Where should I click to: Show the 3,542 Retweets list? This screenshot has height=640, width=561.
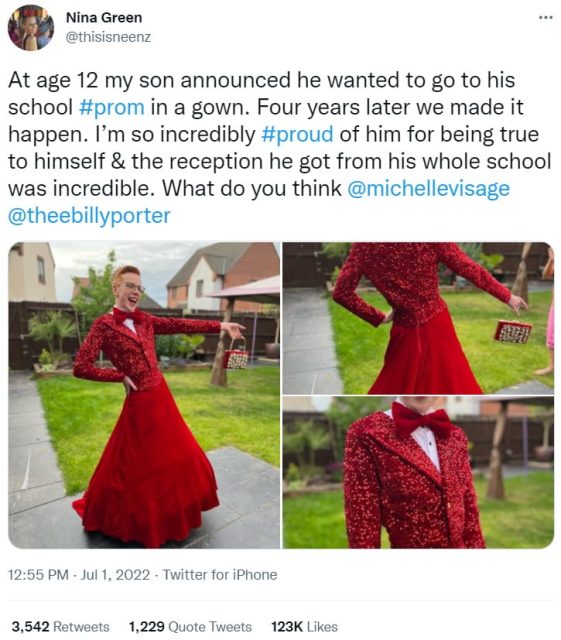click(60, 627)
